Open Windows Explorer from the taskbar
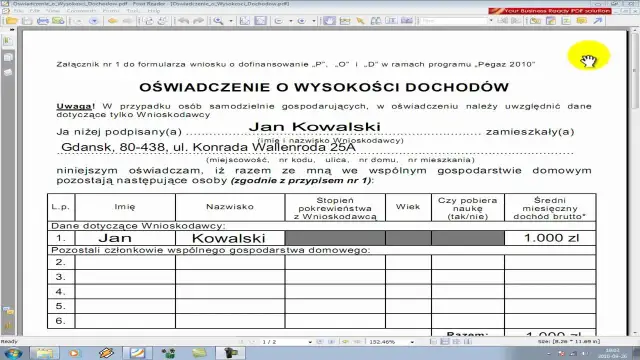640x360 pixels. (x=44, y=353)
